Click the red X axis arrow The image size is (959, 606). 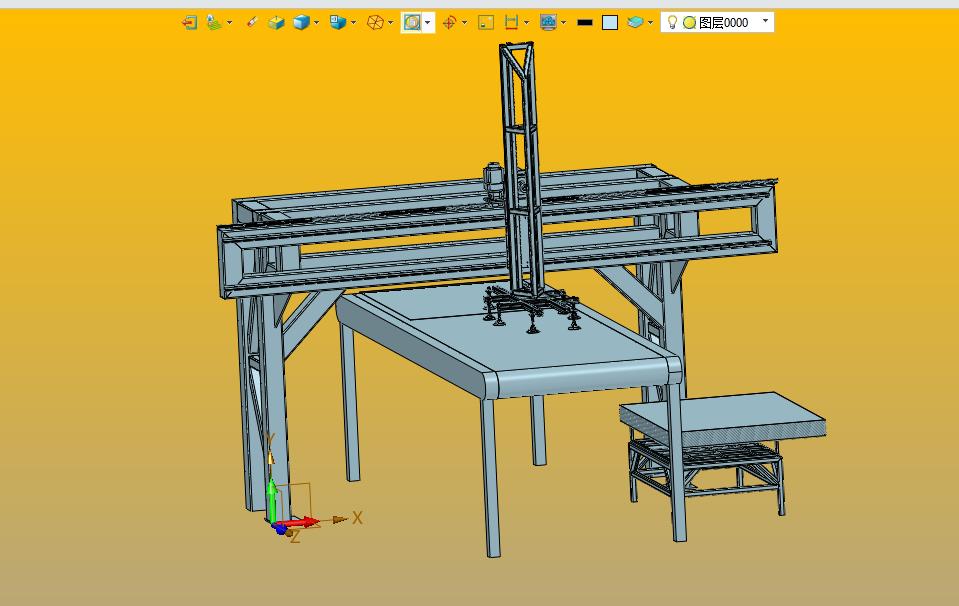(299, 522)
